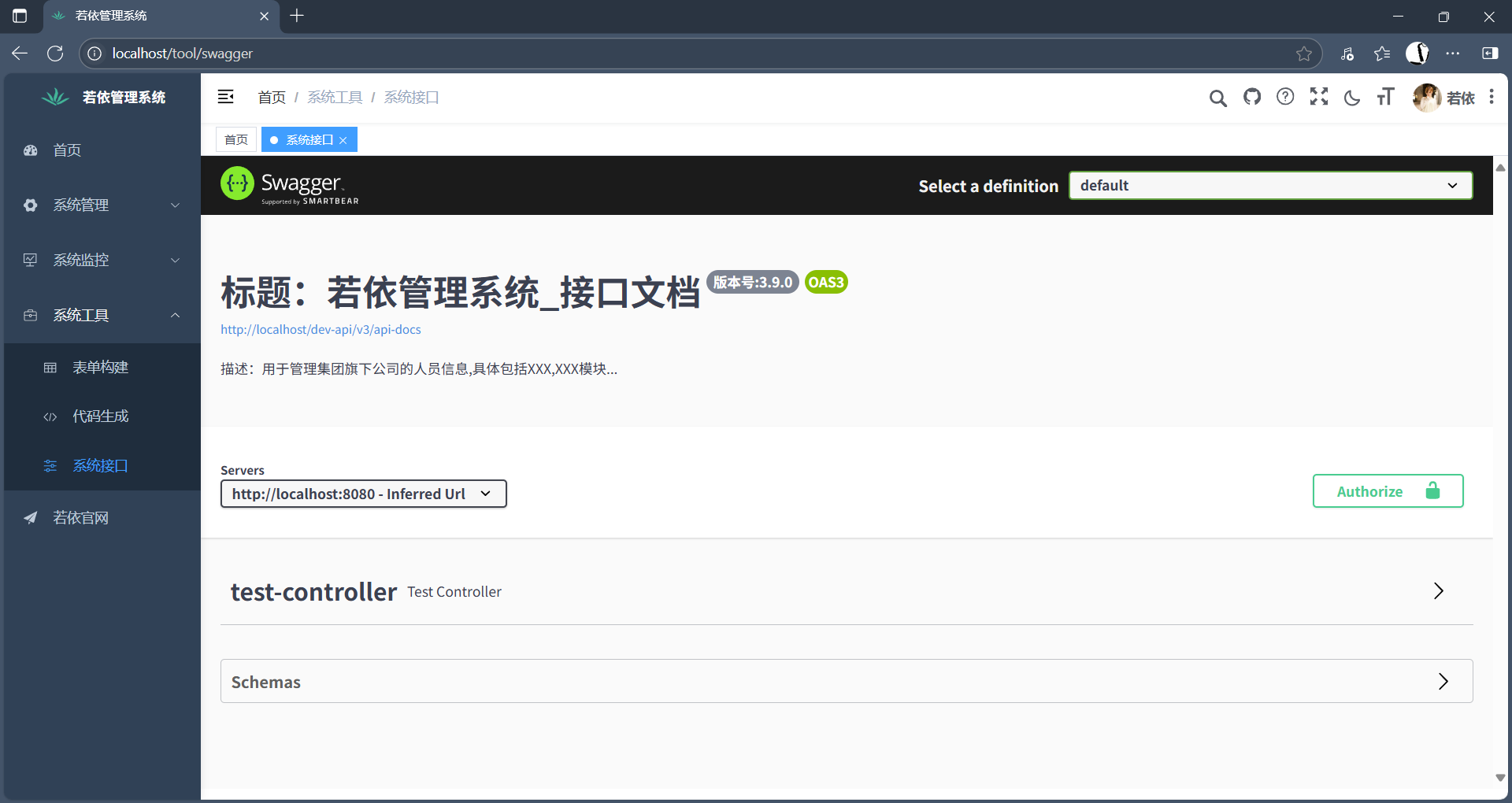Screen dimensions: 1512x803
Task: Open 若依官网 sidebar entry
Action: (102, 518)
